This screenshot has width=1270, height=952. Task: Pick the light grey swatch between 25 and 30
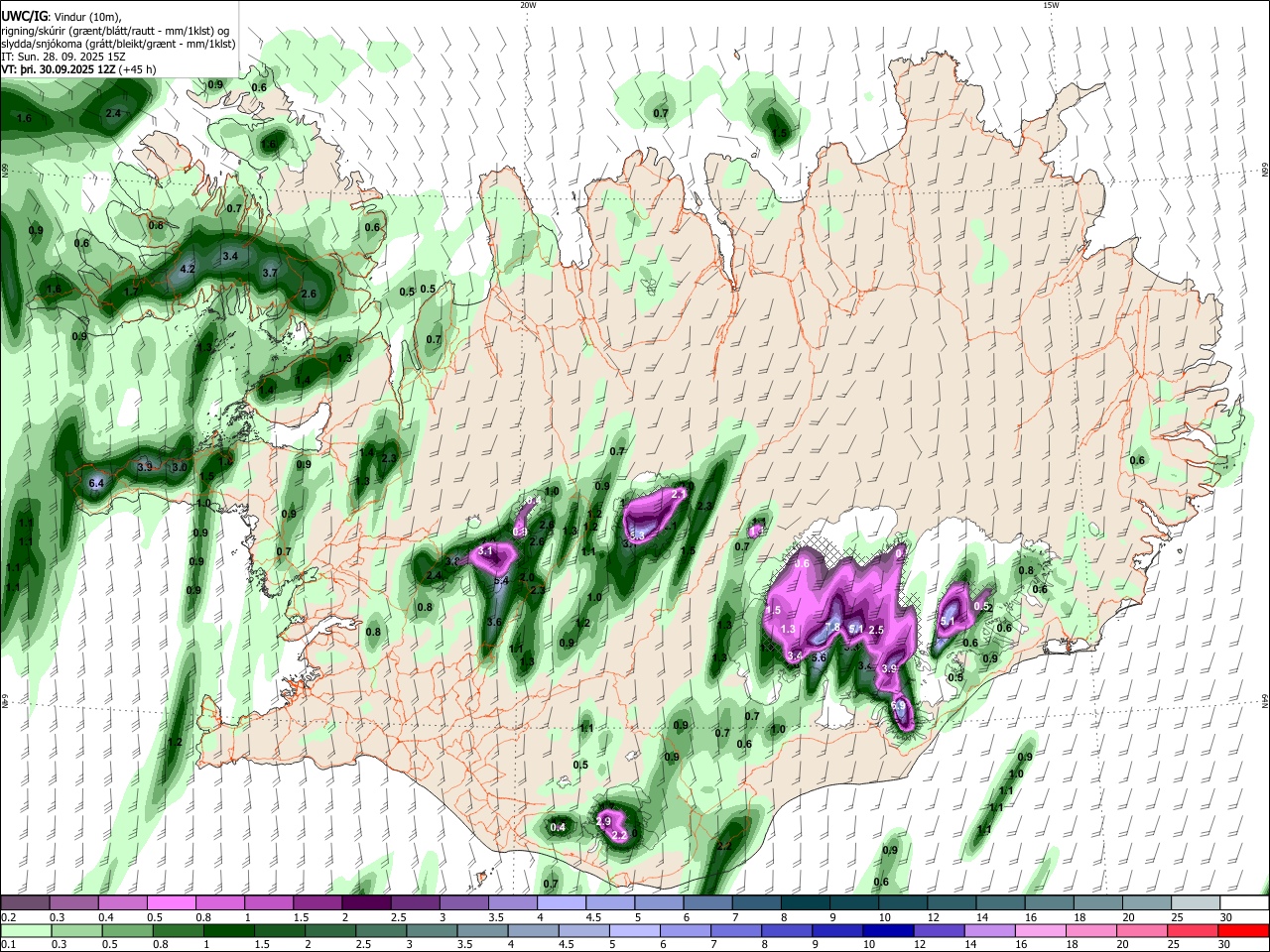click(x=1195, y=903)
